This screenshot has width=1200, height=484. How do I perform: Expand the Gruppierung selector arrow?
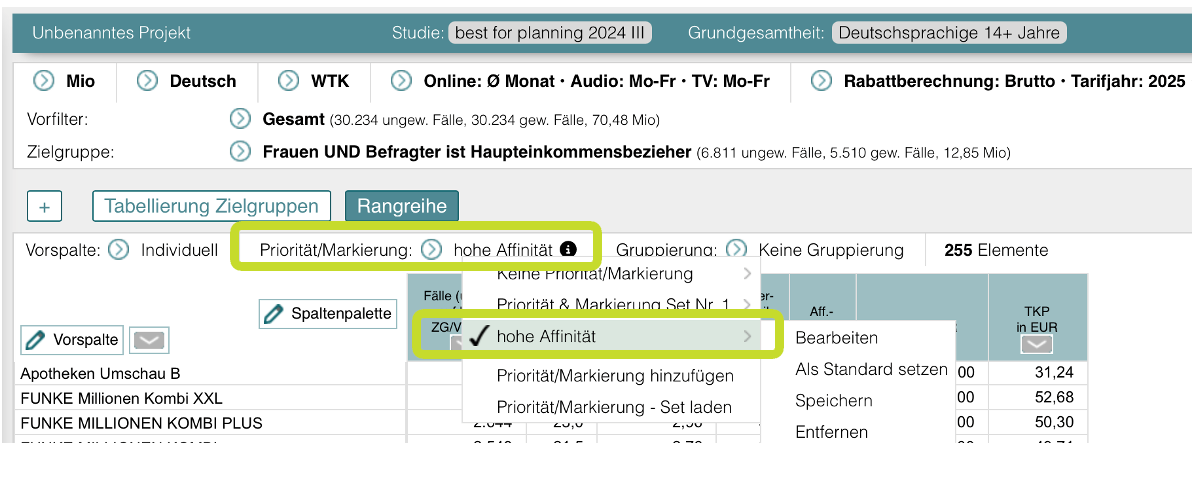click(x=736, y=250)
